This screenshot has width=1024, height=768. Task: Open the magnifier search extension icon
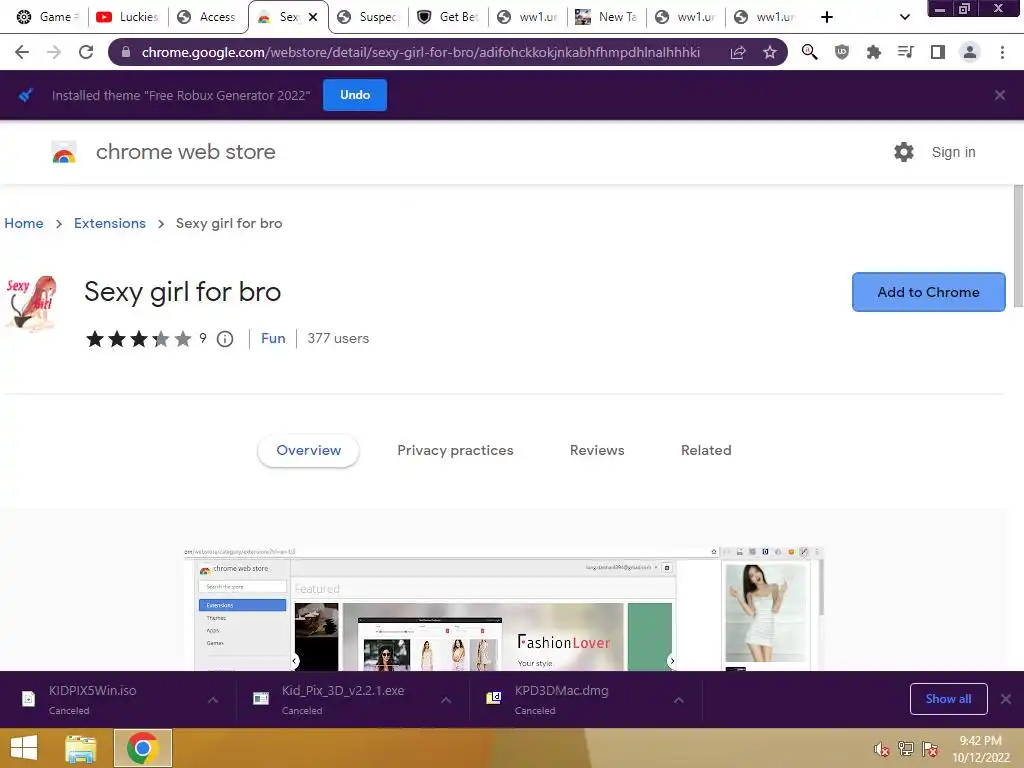point(810,52)
